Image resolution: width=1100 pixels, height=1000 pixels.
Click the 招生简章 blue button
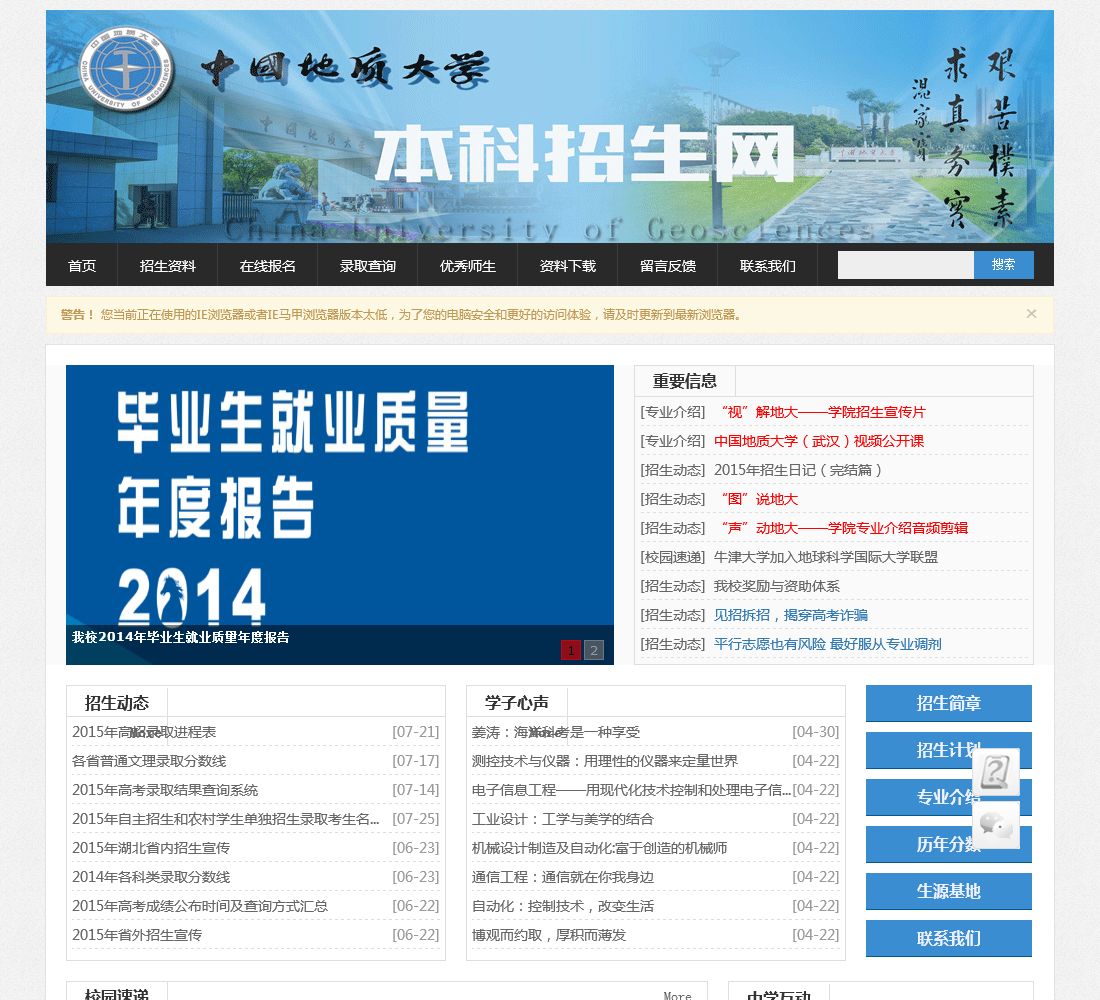[x=948, y=703]
